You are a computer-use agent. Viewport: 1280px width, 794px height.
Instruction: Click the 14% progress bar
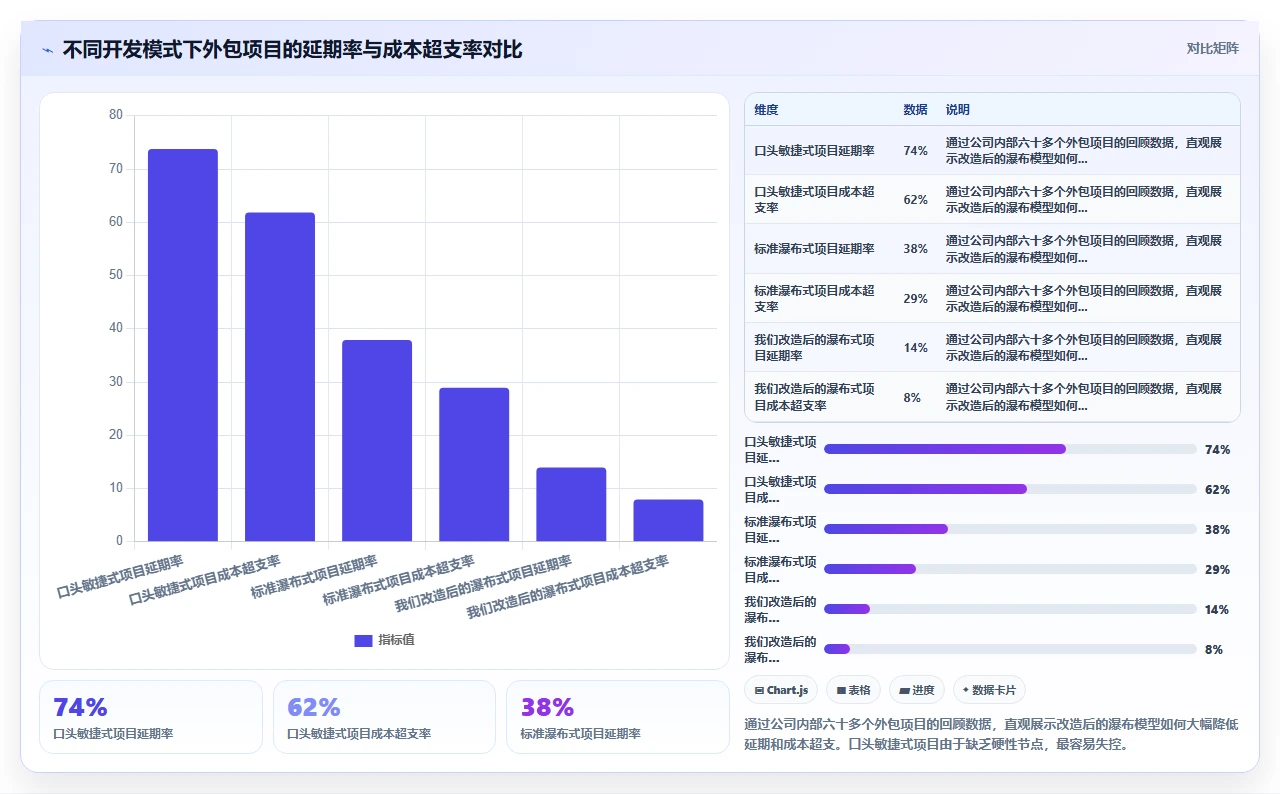pyautogui.click(x=1010, y=609)
